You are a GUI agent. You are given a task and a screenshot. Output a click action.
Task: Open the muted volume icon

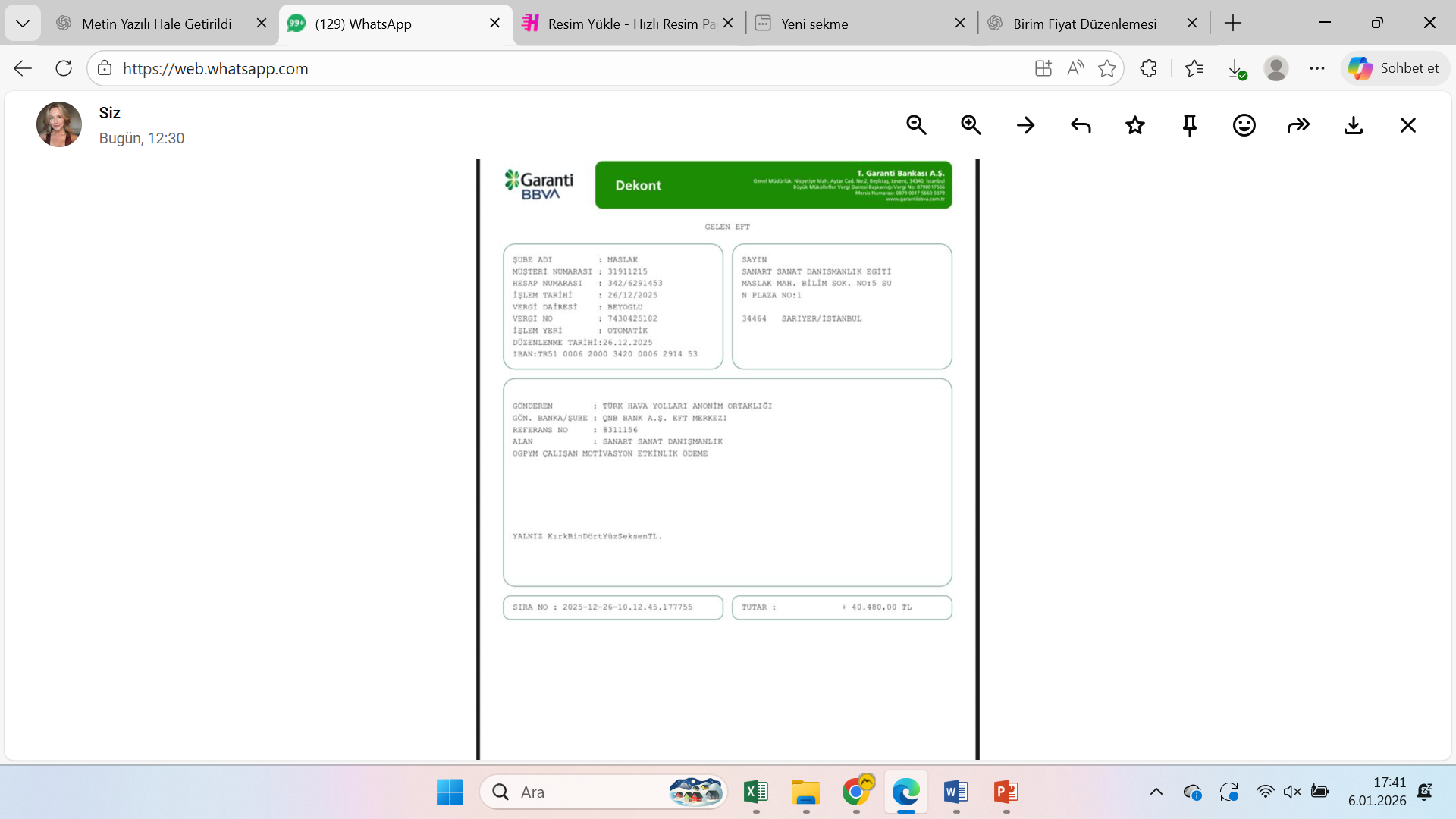[1292, 792]
